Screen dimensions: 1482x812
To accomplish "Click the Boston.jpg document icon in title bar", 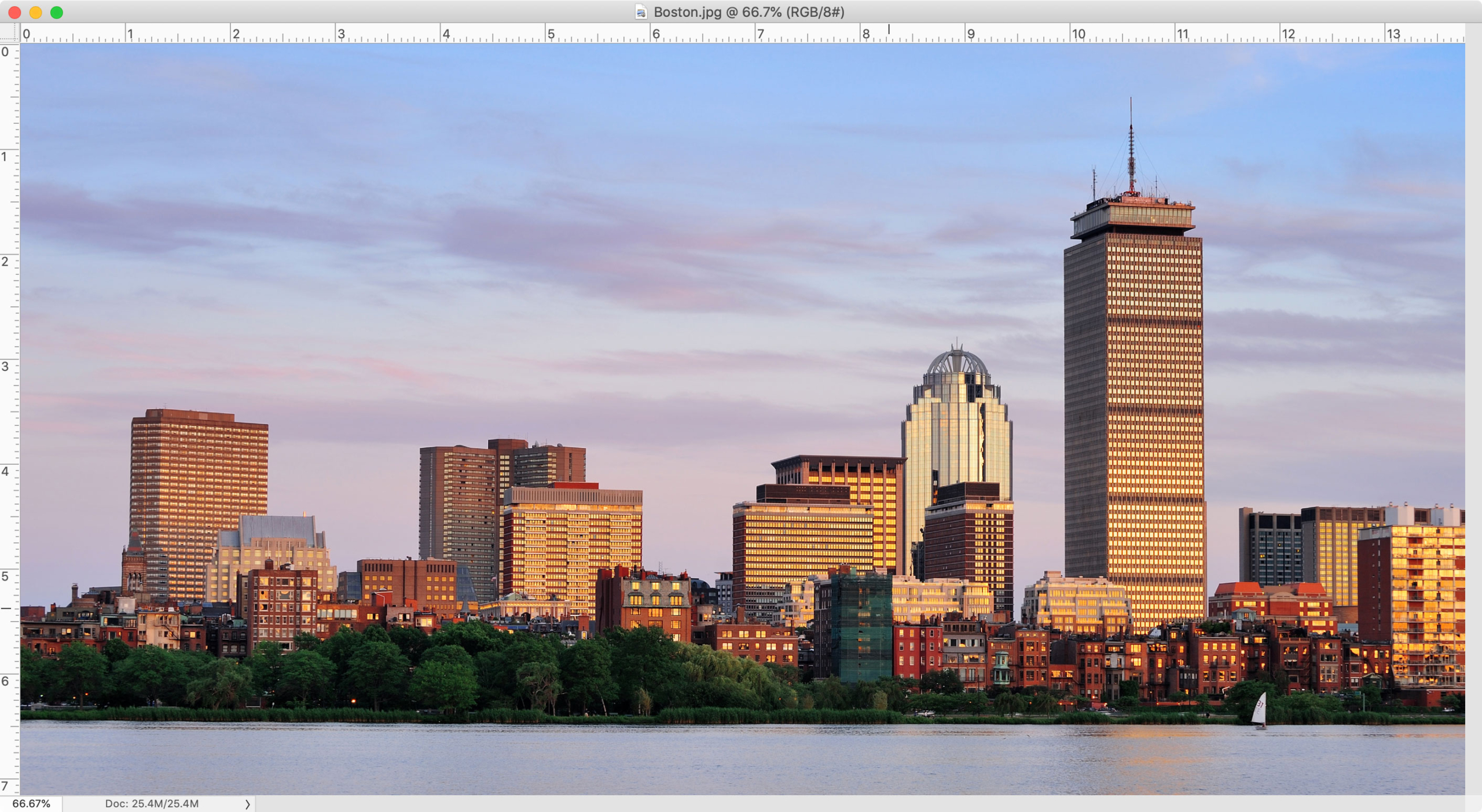I will (x=641, y=12).
